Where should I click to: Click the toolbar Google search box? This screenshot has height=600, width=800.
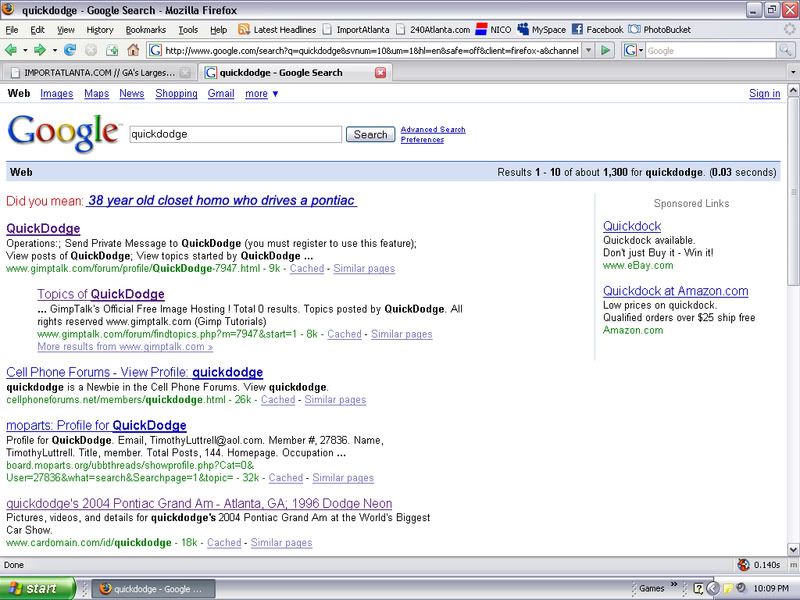(710, 50)
